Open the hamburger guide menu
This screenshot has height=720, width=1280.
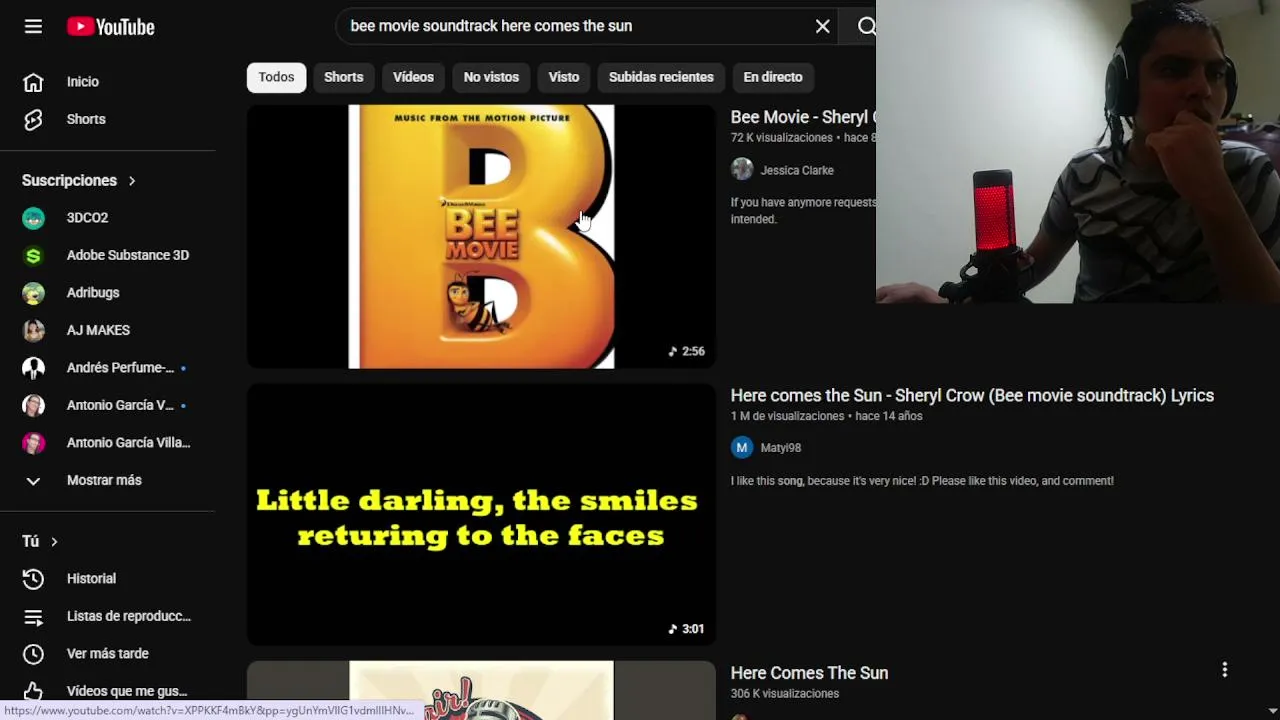pos(33,27)
